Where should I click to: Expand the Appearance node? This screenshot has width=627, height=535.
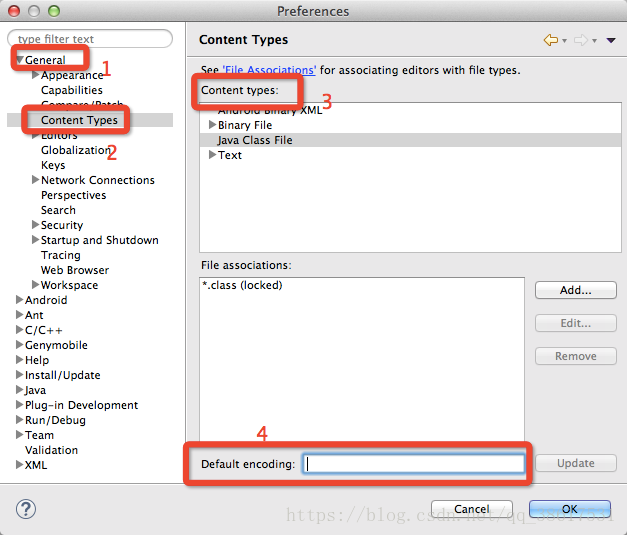pos(36,75)
